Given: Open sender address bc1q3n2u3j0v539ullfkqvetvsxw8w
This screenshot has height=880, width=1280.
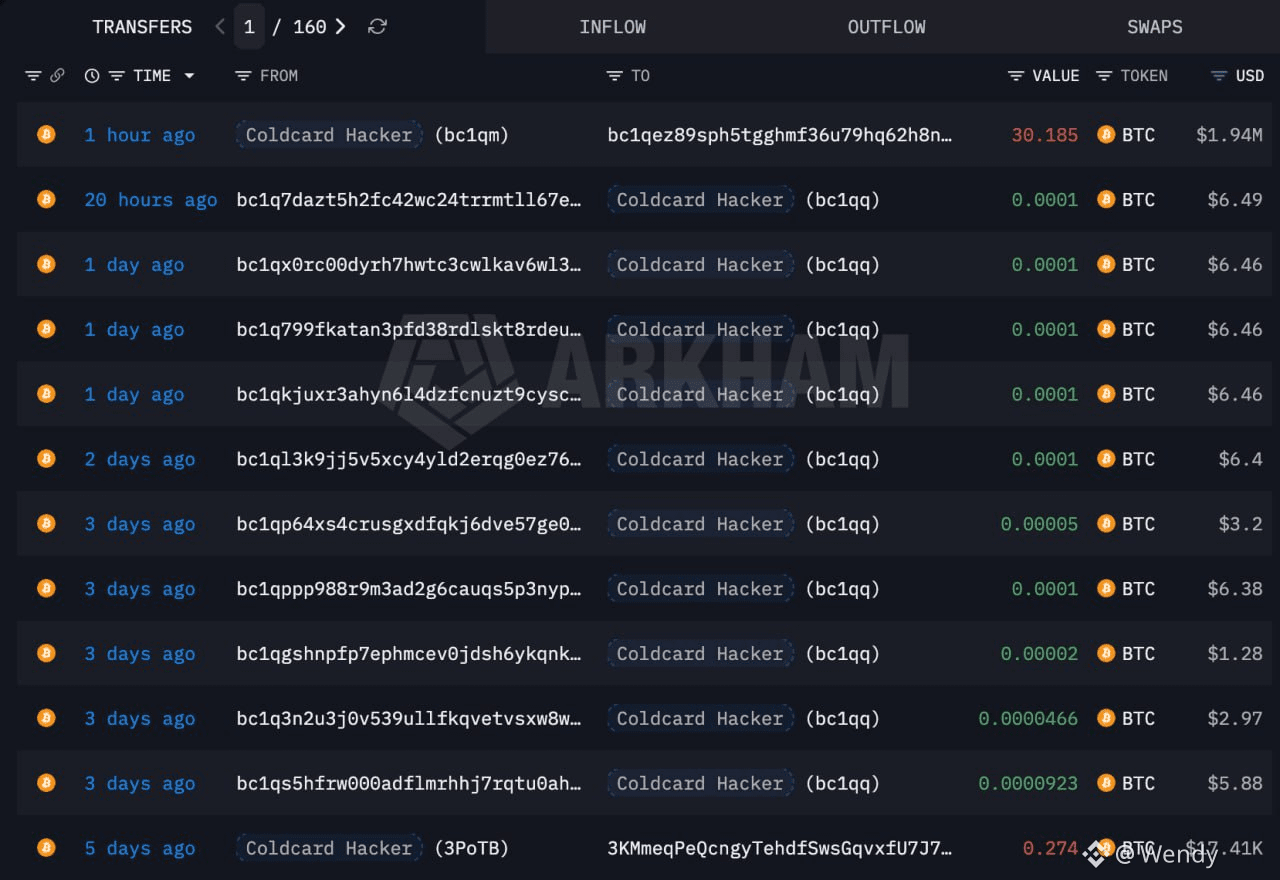Looking at the screenshot, I should 409,719.
